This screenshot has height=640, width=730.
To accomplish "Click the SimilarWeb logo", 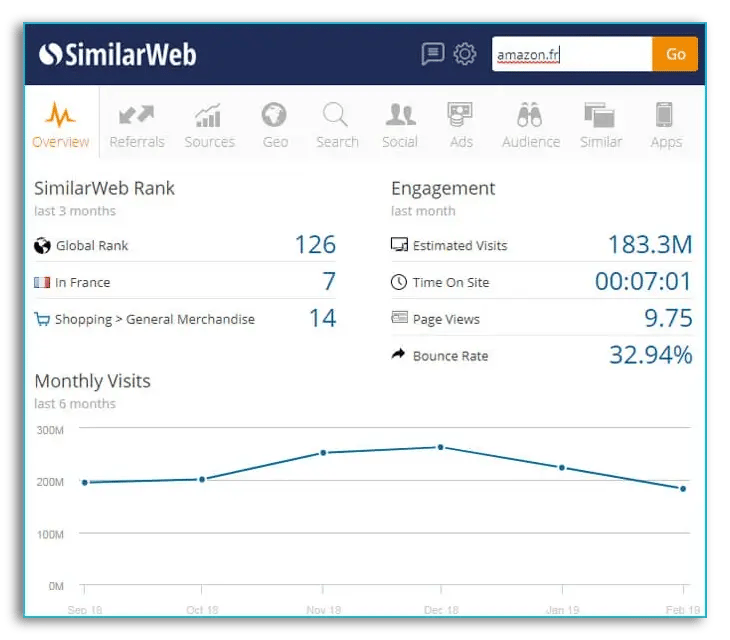I will click(118, 54).
